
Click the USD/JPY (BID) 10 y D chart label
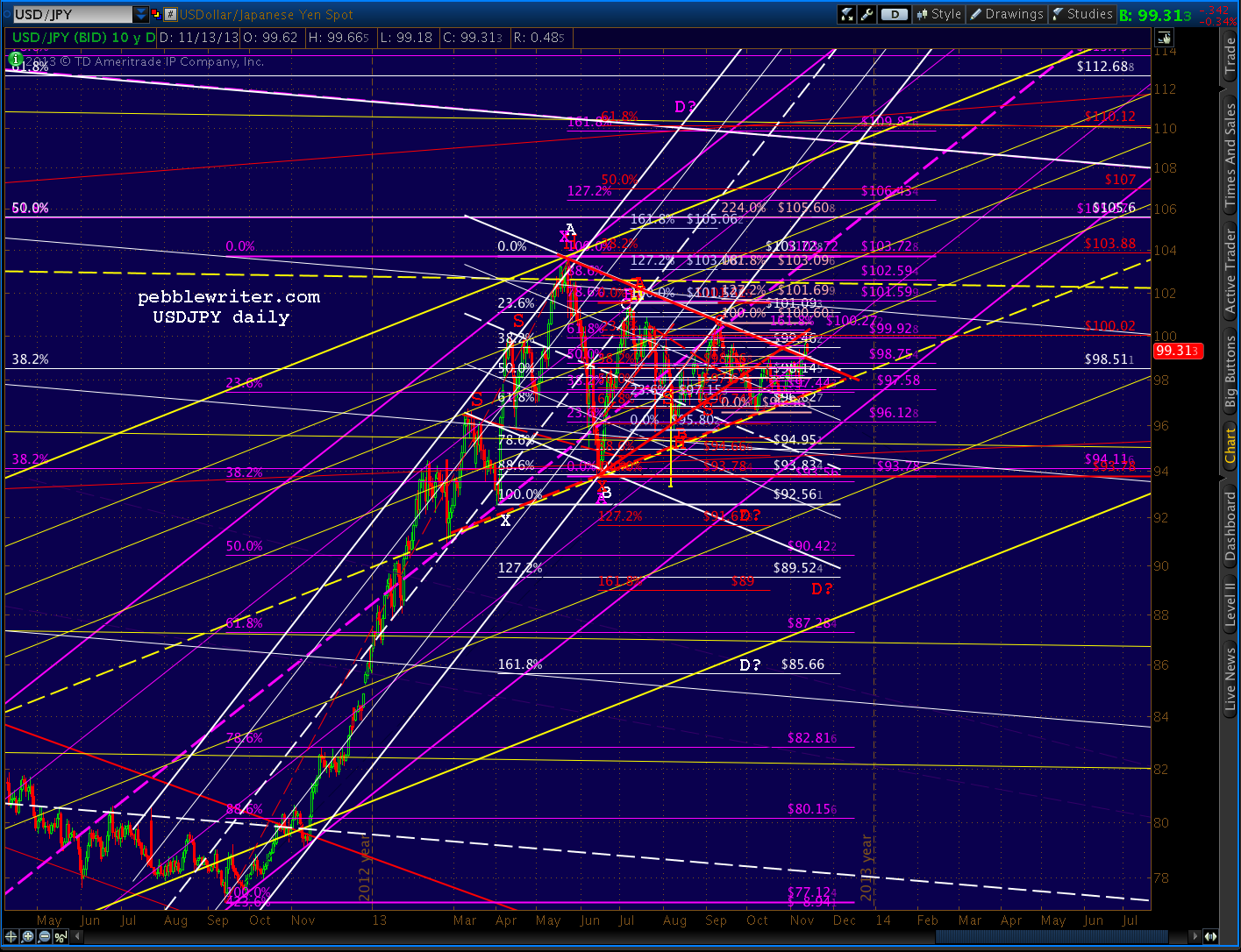click(x=84, y=38)
